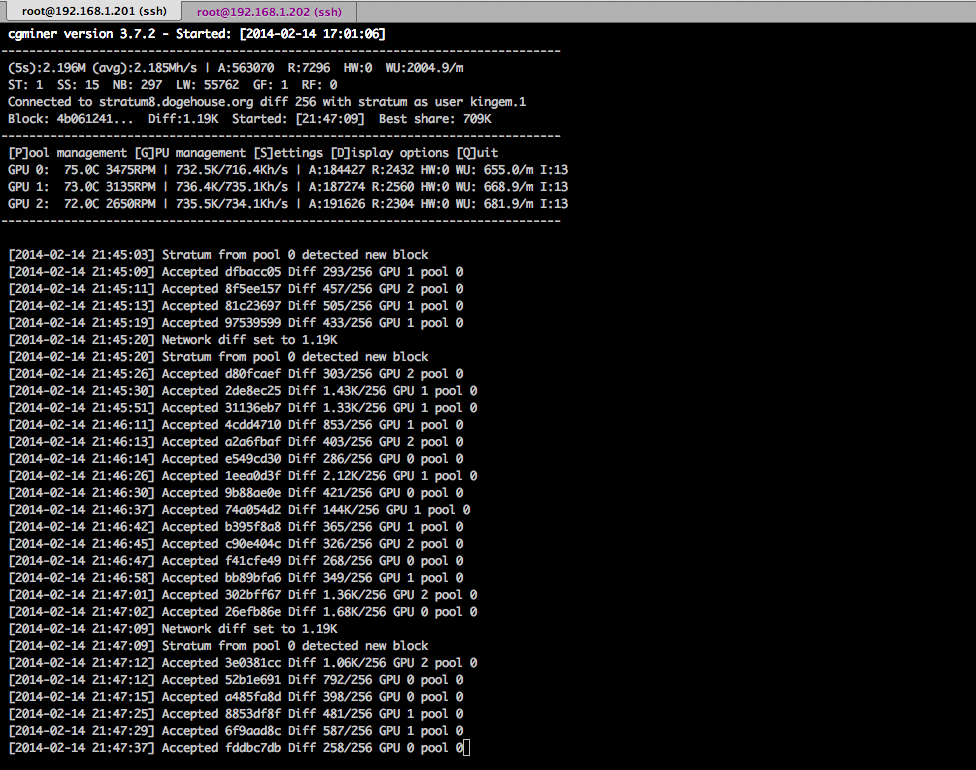Click the Best share: 709K value
The image size is (976, 770).
(x=435, y=119)
